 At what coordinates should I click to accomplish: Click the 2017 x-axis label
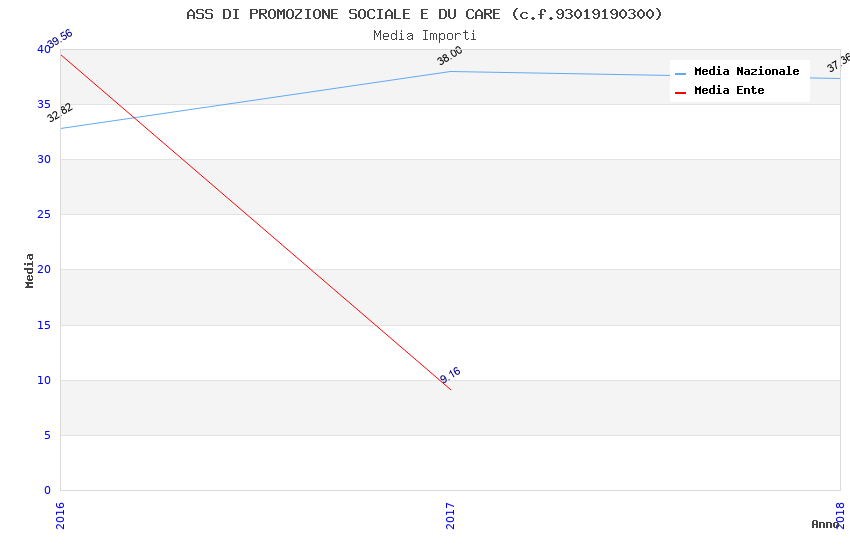click(450, 515)
